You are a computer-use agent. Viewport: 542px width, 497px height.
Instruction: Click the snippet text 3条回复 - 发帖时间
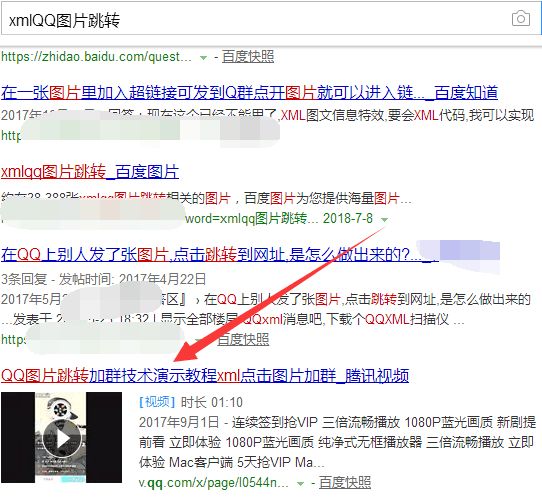[x=103, y=279]
